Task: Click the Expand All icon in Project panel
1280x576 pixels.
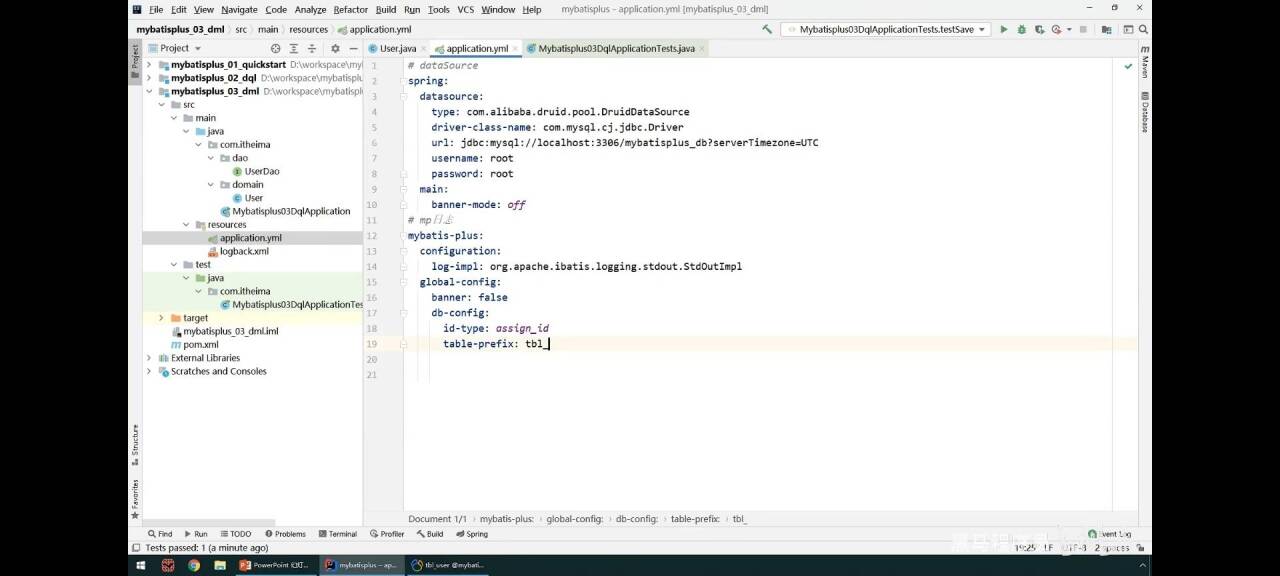Action: pos(294,48)
